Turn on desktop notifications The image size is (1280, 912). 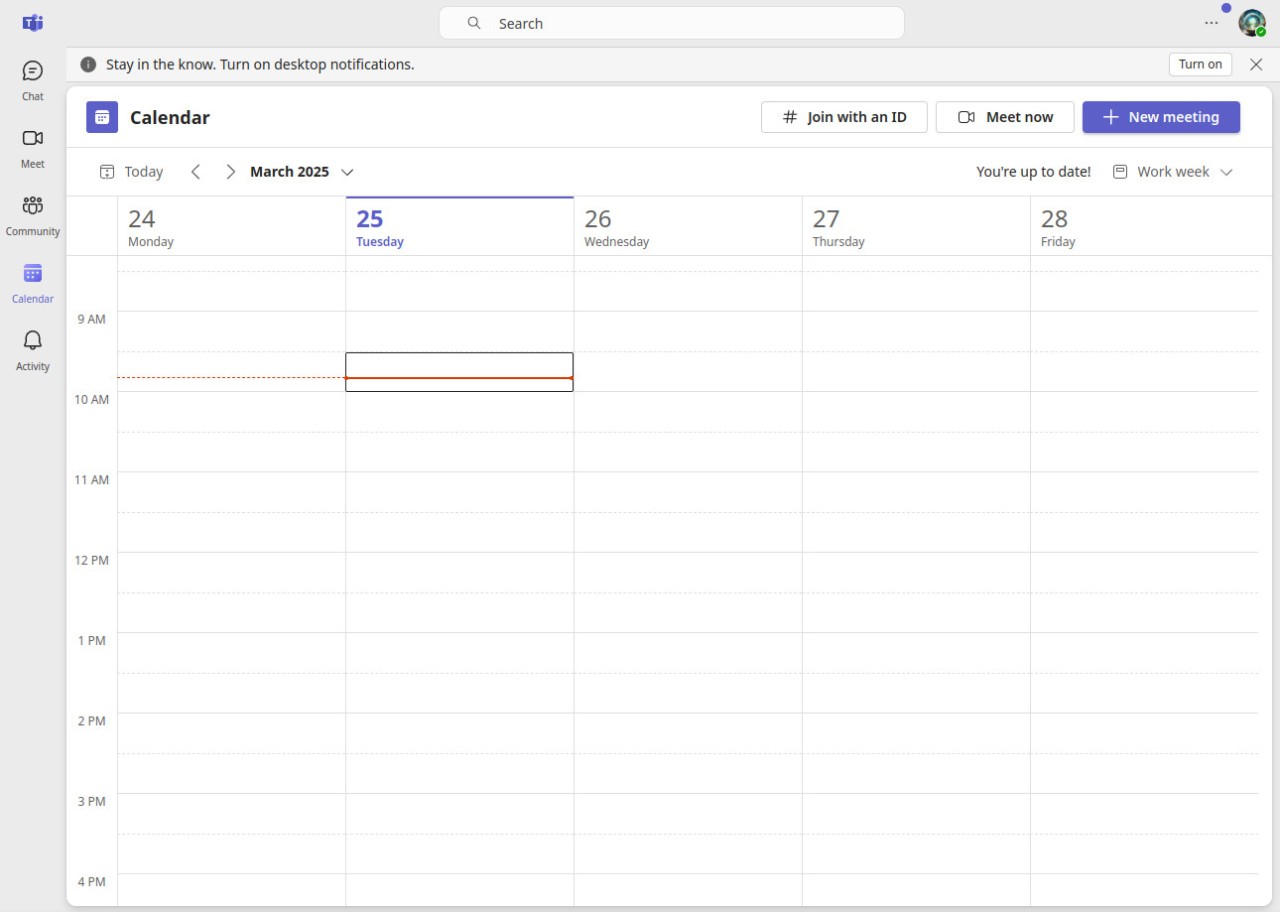tap(1200, 64)
